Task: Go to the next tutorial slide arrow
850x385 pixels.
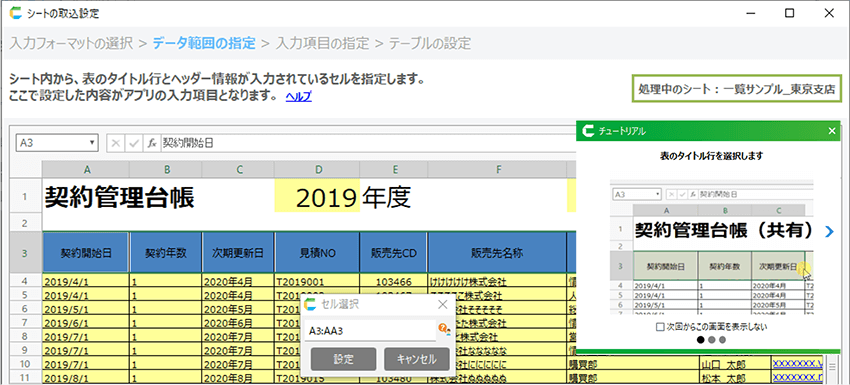Action: (x=828, y=232)
